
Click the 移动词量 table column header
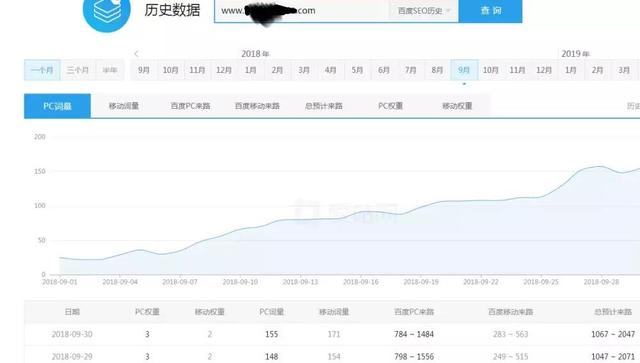[x=334, y=312]
